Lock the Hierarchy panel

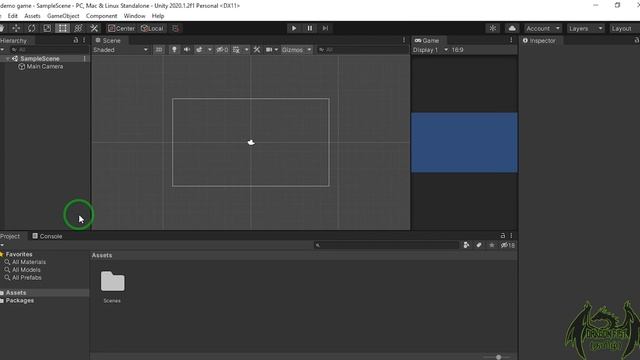(76, 40)
